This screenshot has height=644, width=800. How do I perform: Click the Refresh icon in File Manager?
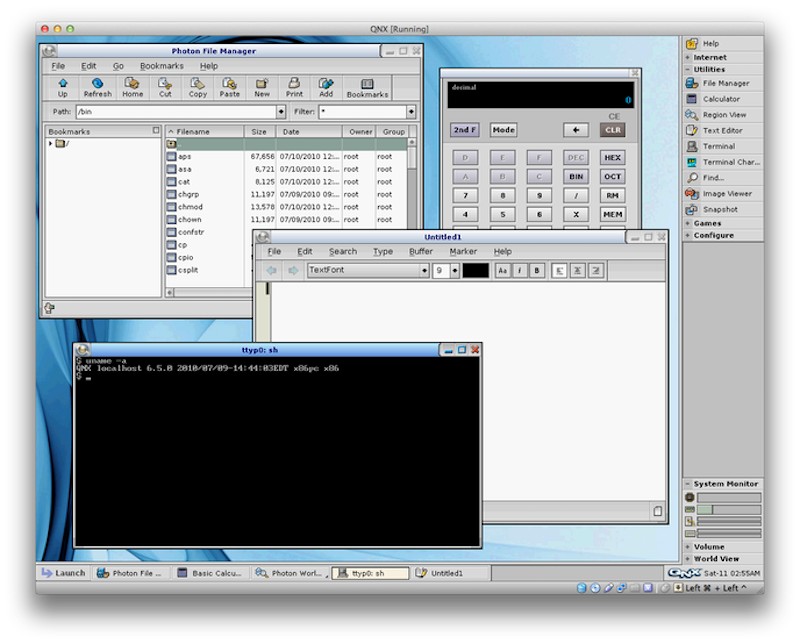point(97,88)
